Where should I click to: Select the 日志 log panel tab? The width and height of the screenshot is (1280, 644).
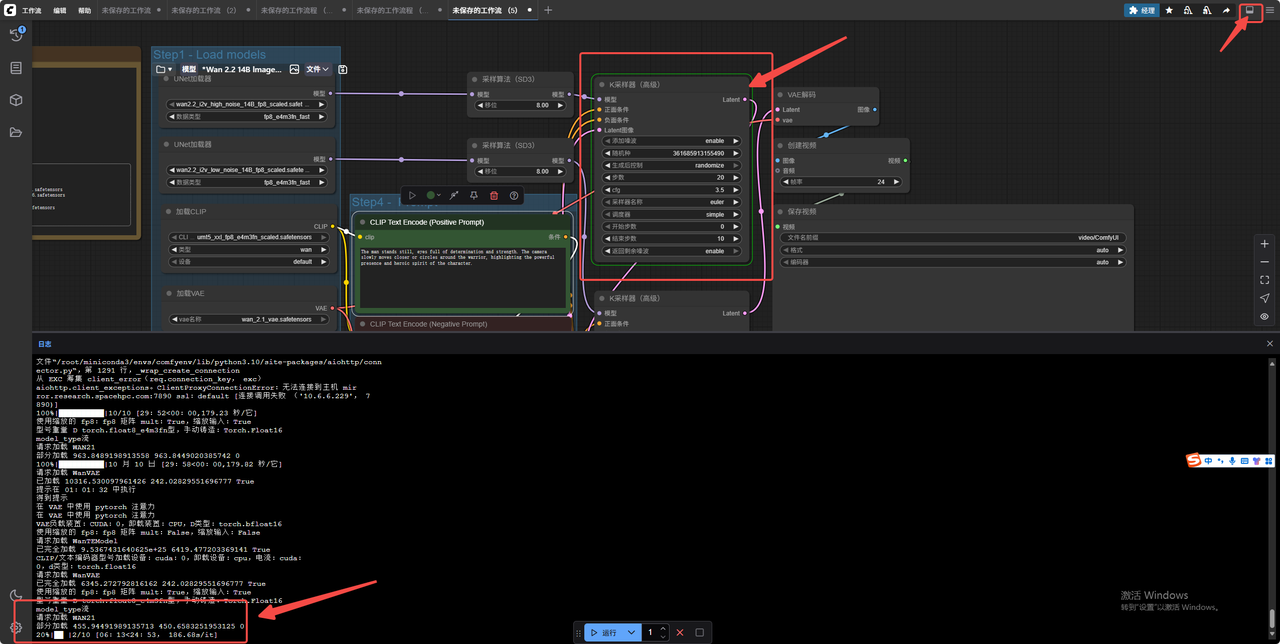[x=45, y=343]
